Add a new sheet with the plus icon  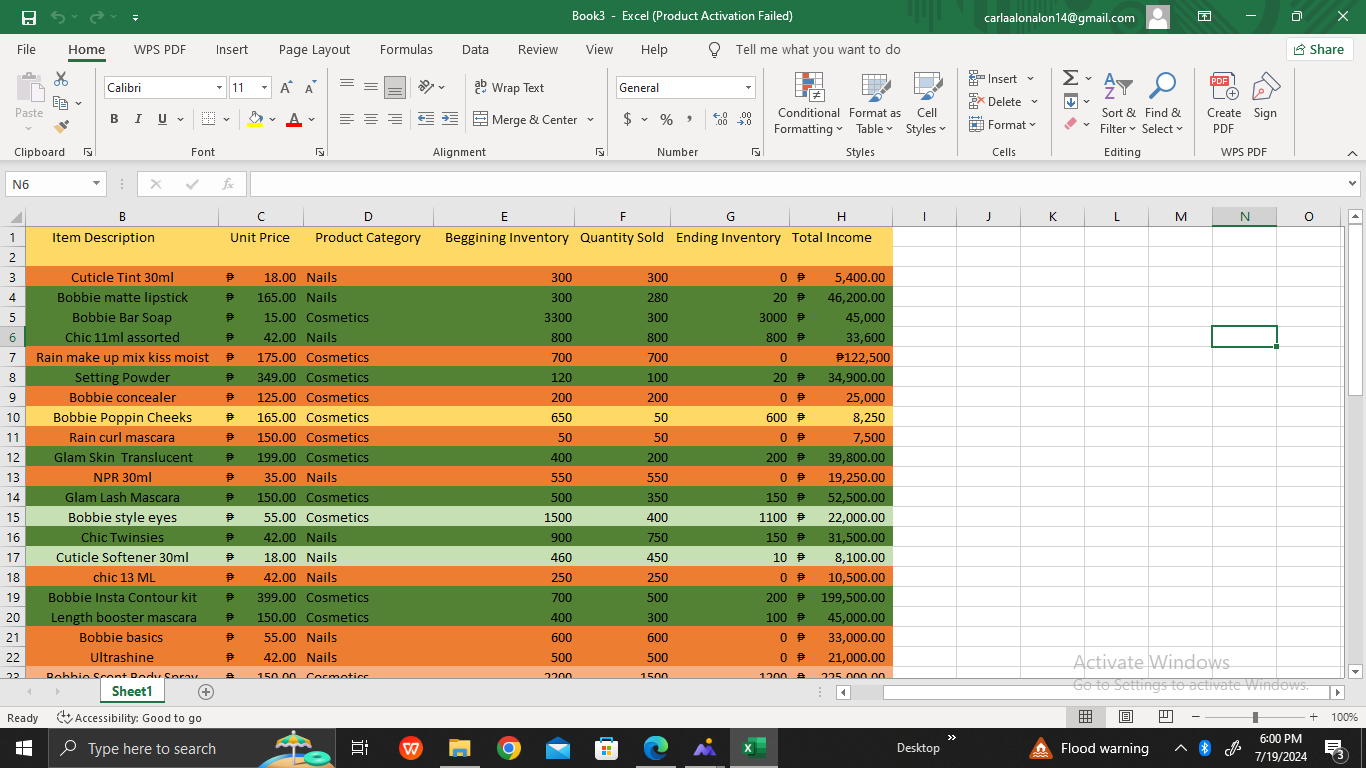point(206,692)
